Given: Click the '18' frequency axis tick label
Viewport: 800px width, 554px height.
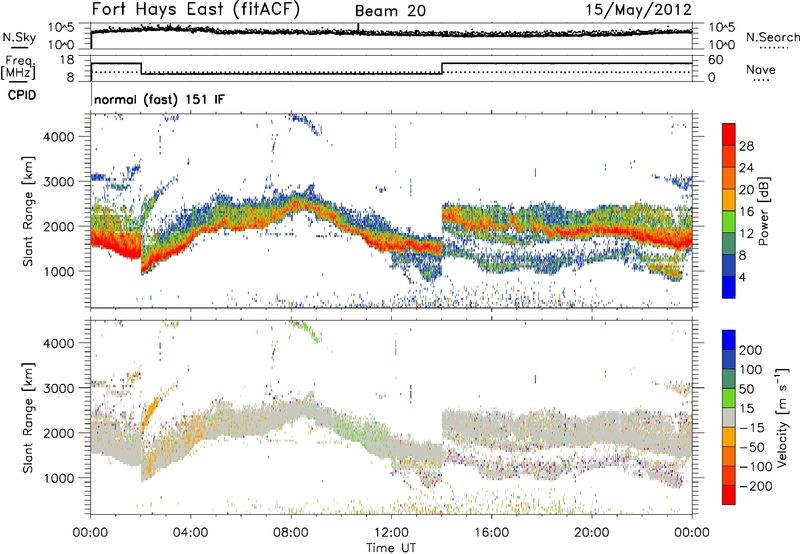Looking at the screenshot, I should tap(66, 60).
